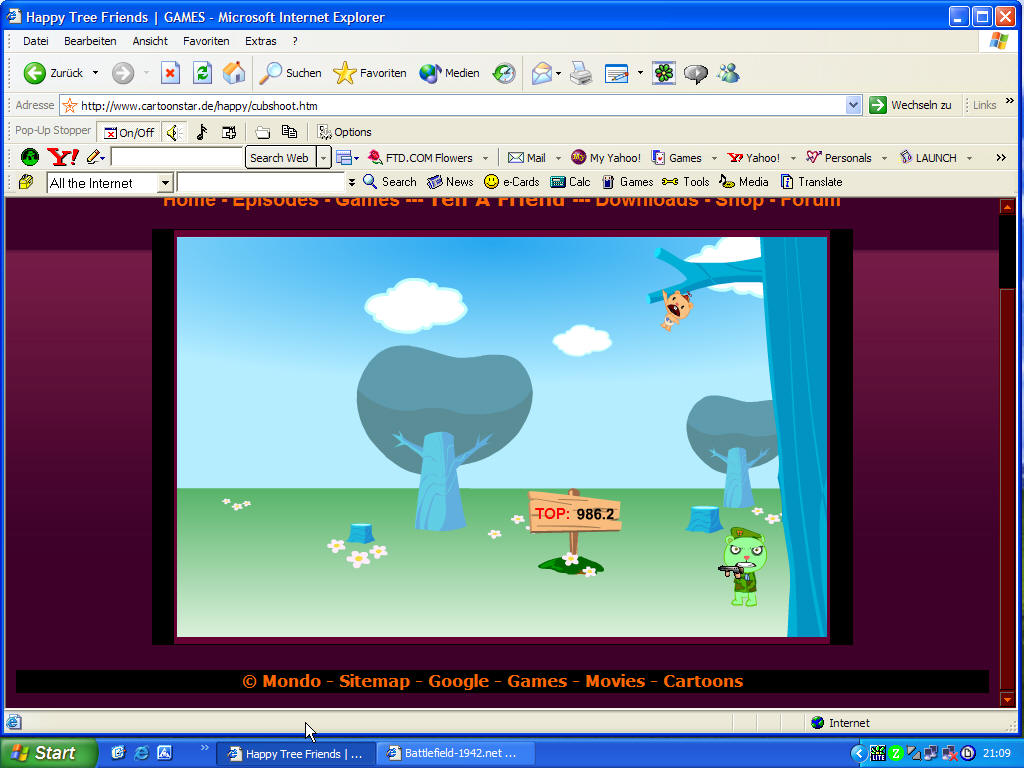Click the Yahoo toolbar pencil icon
Screen dimensions: 1024x768
coord(94,157)
